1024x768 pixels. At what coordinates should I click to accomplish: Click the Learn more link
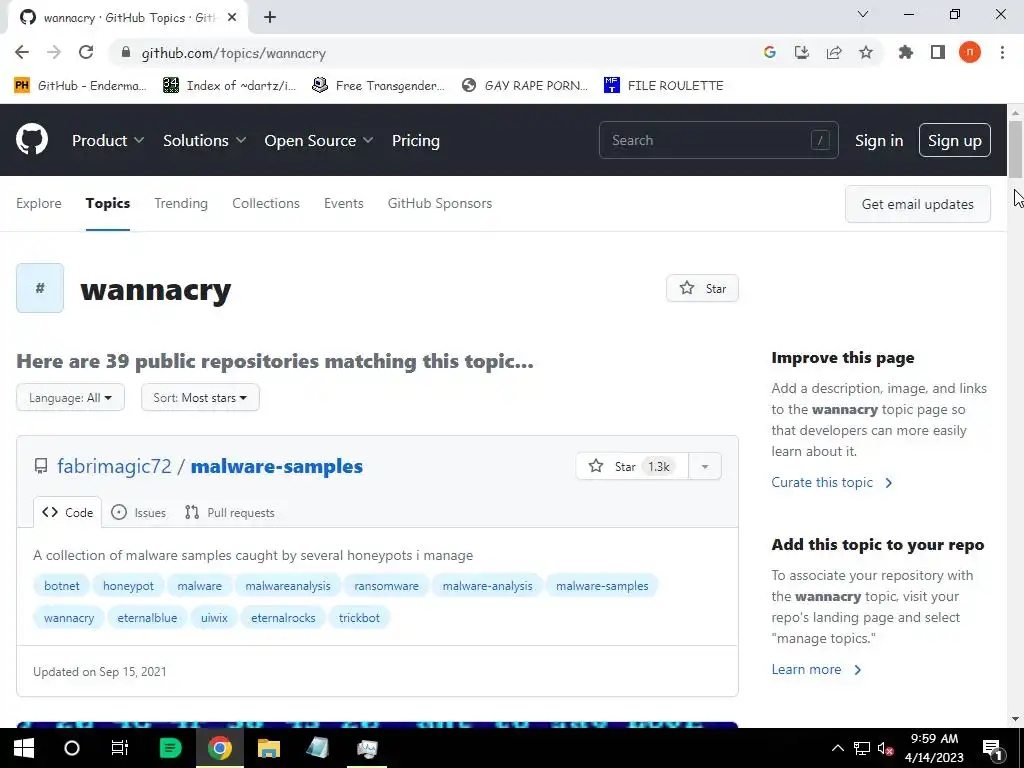pyautogui.click(x=816, y=669)
